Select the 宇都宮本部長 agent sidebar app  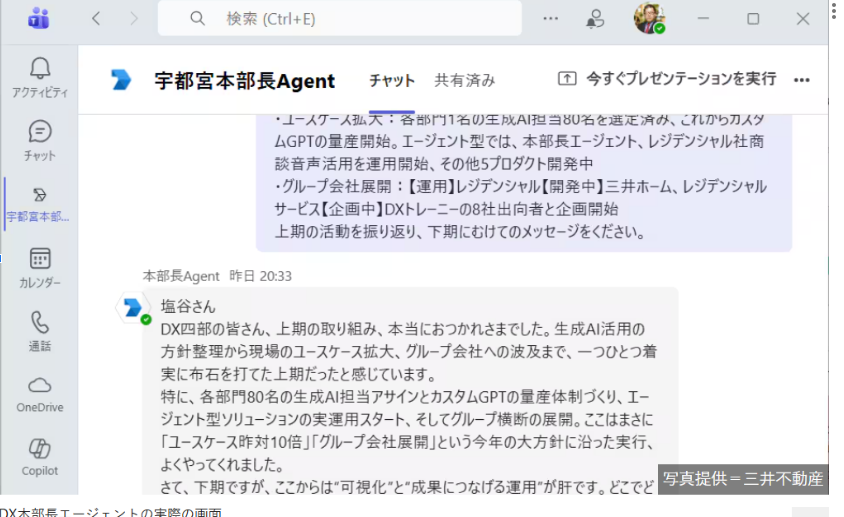coord(40,202)
